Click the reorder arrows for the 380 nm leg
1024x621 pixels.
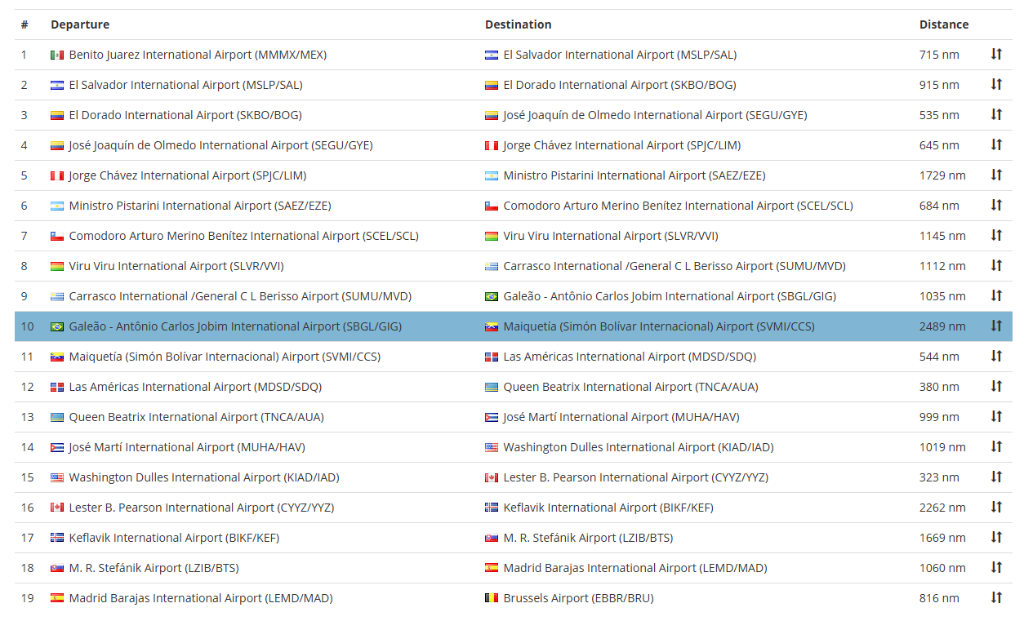click(996, 386)
